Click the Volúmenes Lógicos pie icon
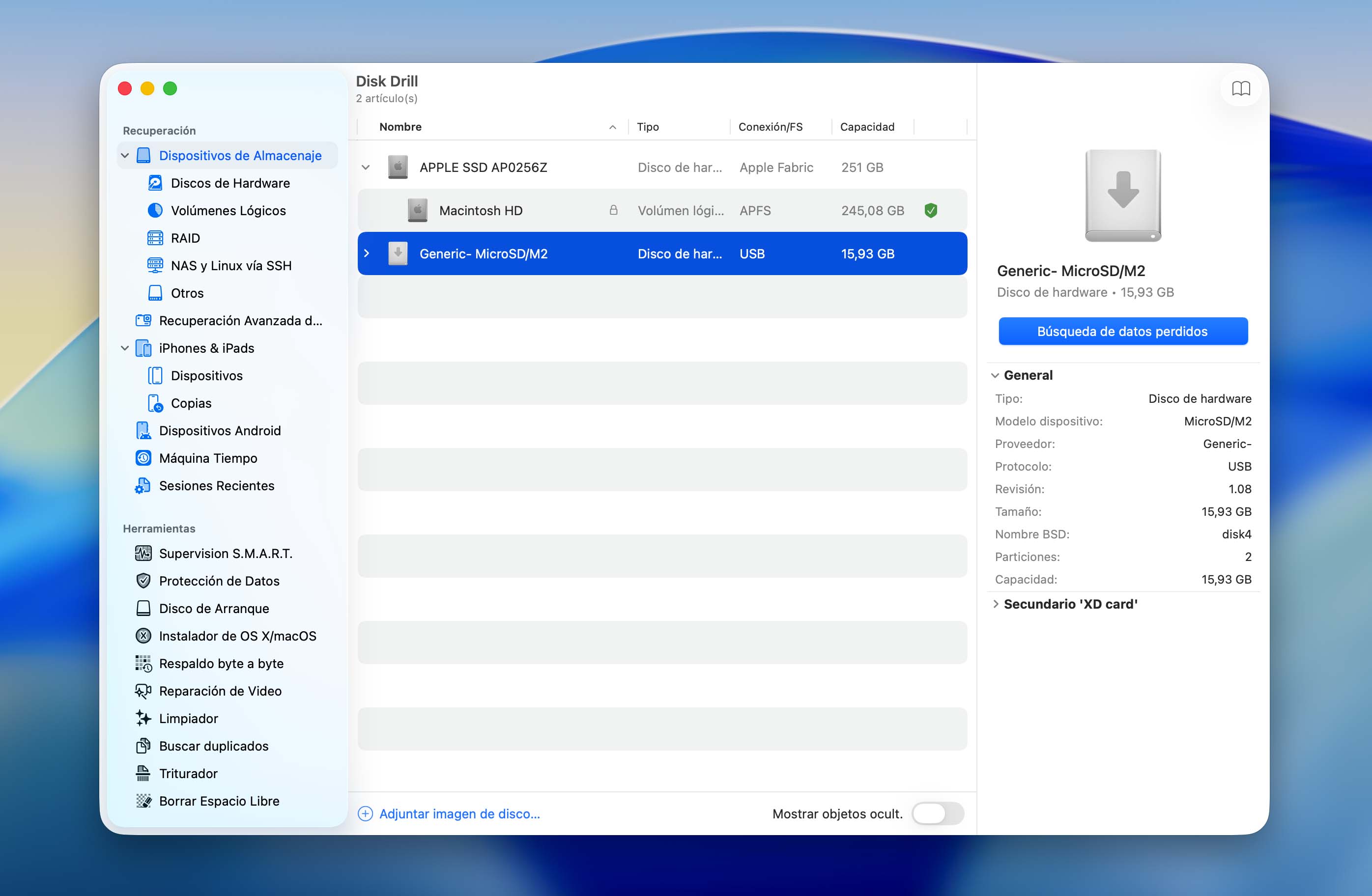1372x896 pixels. [154, 210]
